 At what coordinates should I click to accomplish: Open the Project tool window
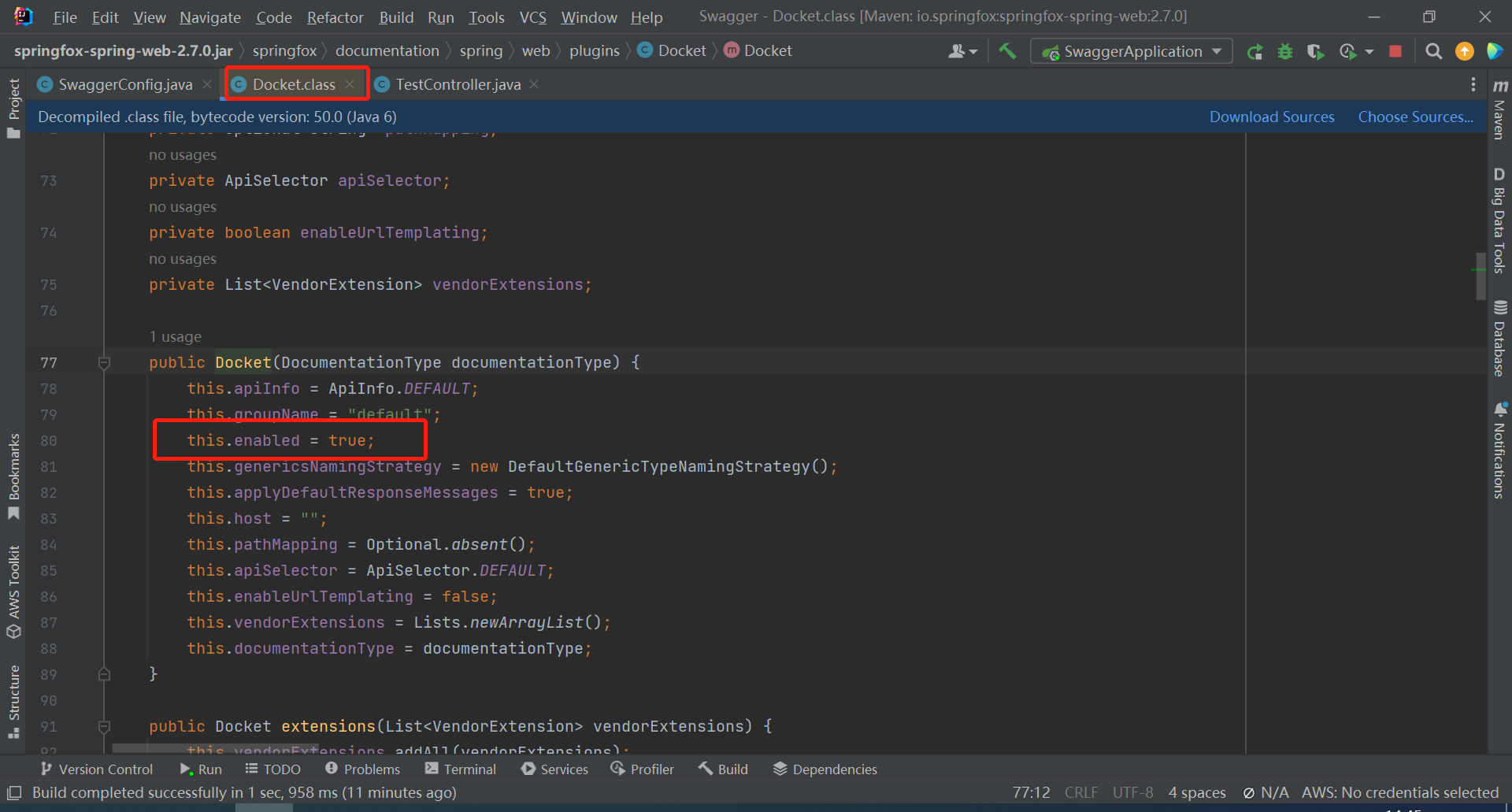[13, 109]
